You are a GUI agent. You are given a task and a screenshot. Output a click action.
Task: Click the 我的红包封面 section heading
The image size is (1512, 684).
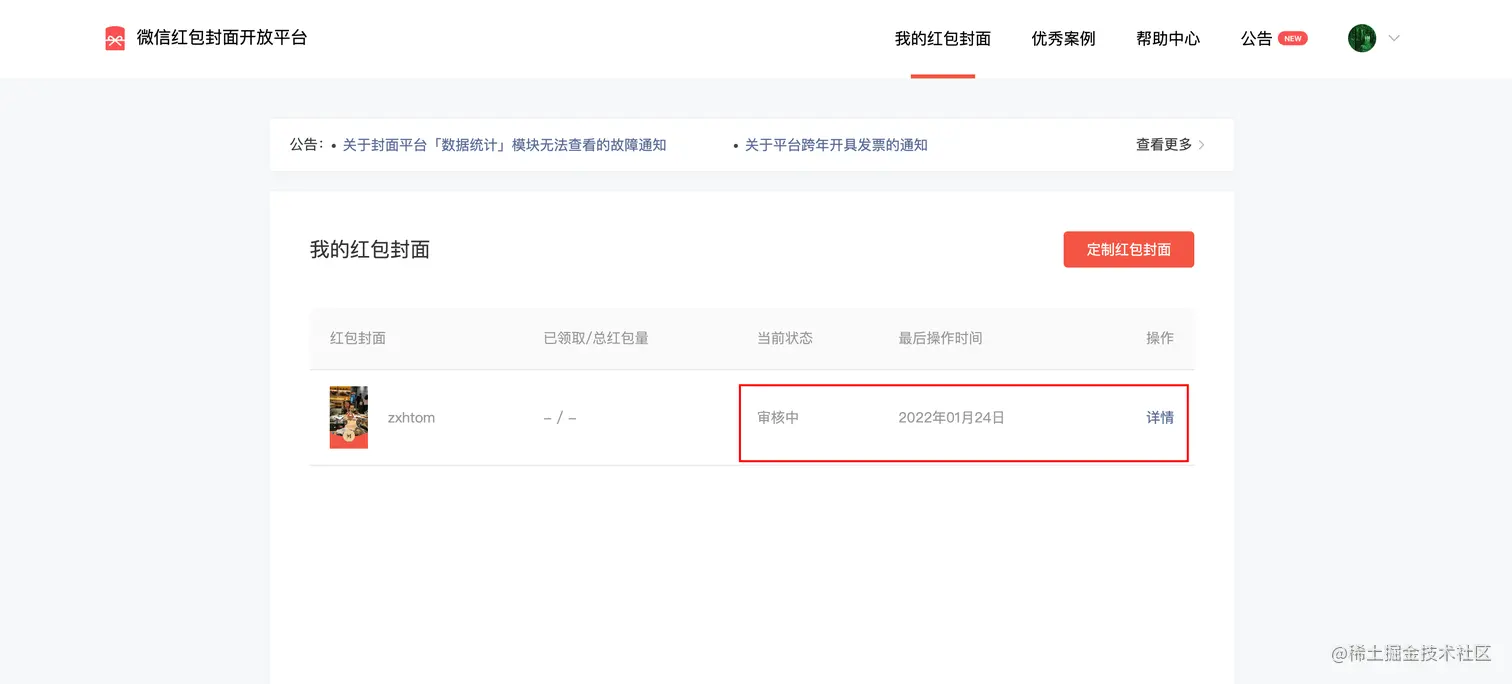click(370, 250)
